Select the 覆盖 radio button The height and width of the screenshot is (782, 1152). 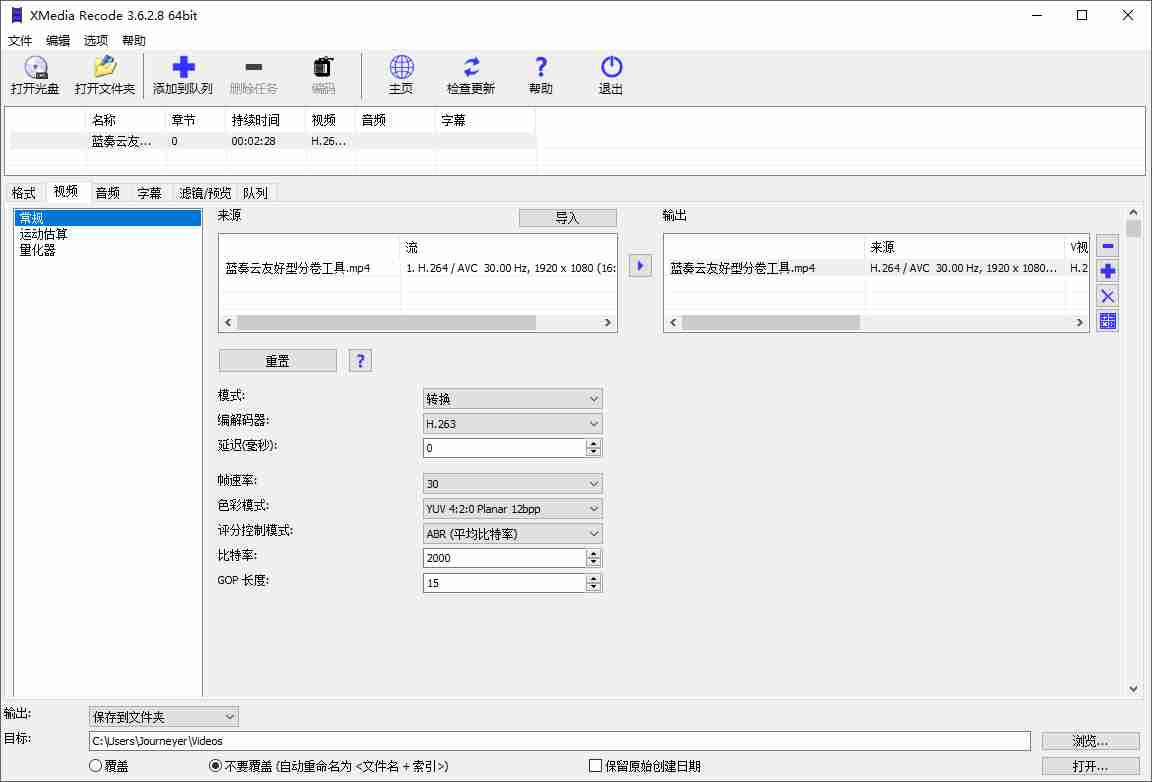click(96, 766)
